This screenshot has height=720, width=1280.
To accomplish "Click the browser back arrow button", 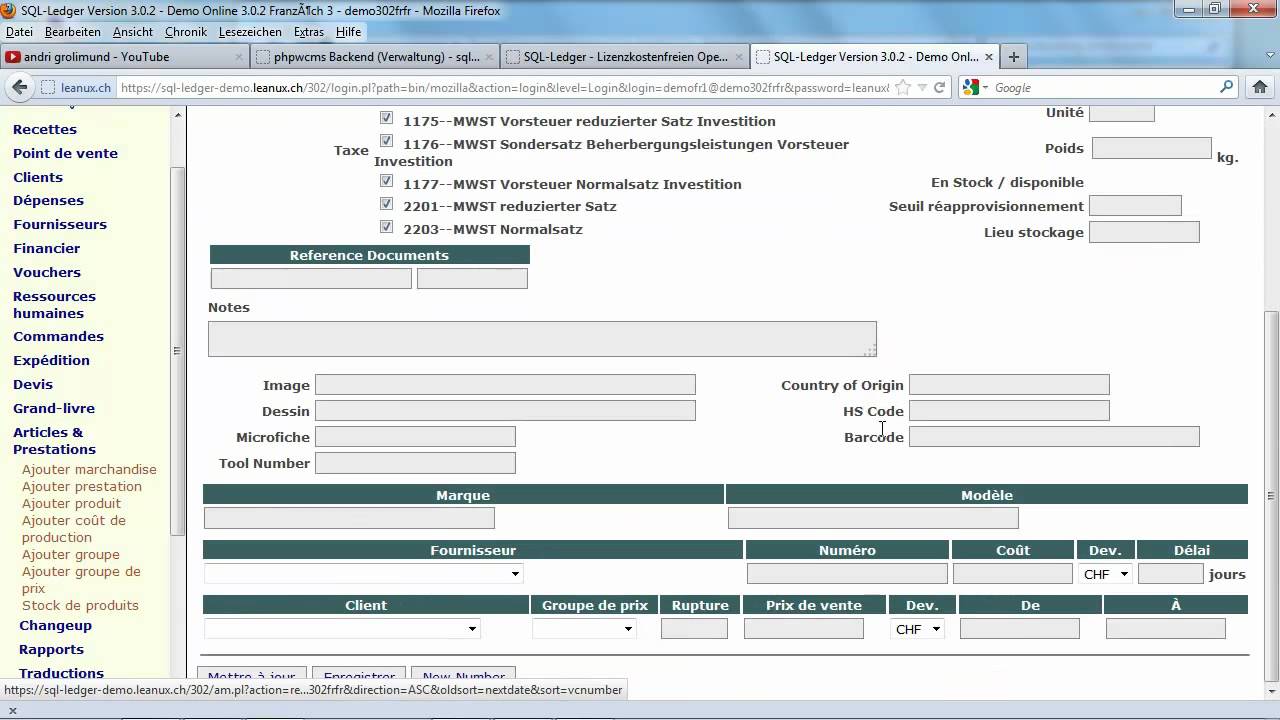I will (x=19, y=87).
